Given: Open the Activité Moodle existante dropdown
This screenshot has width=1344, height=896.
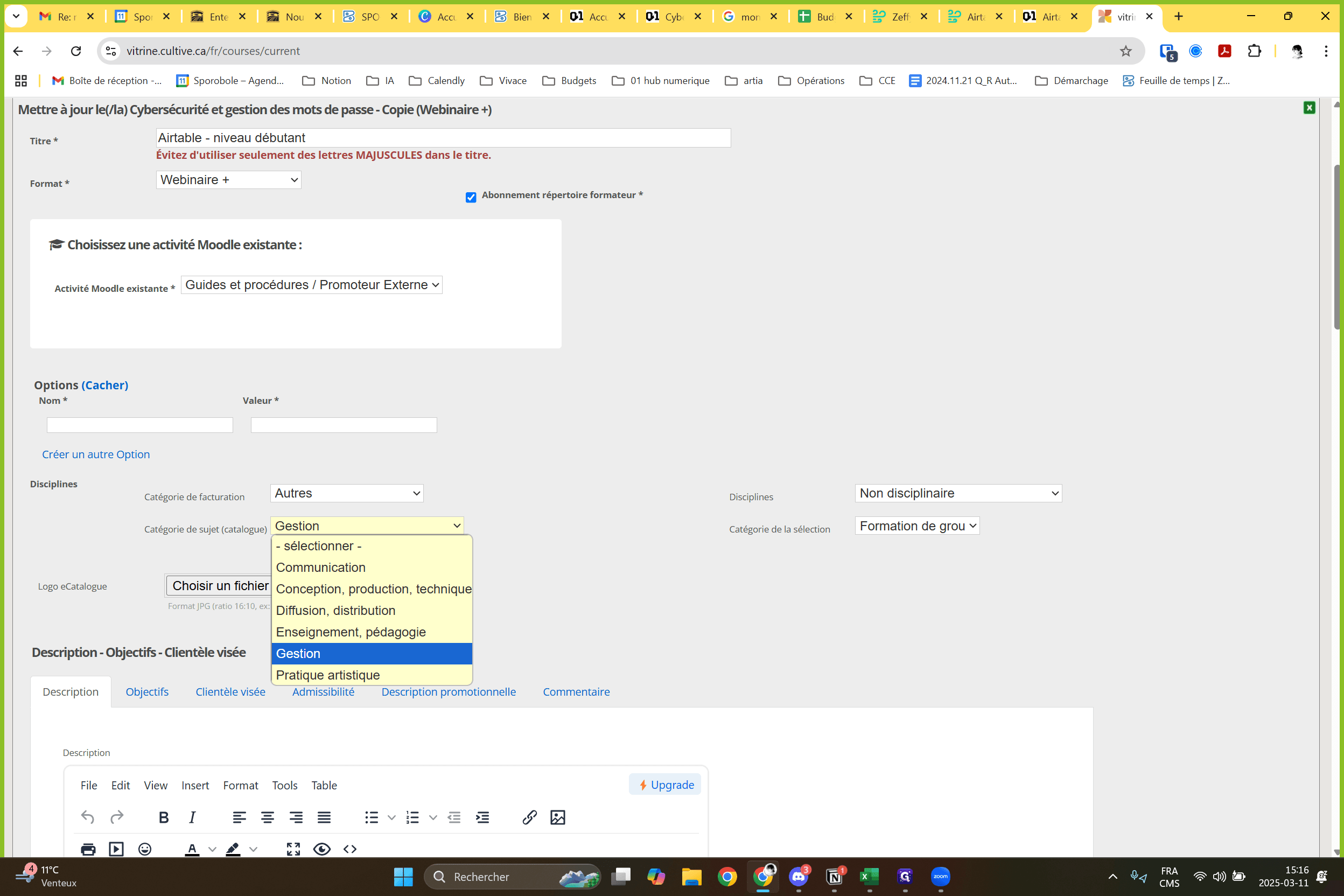Looking at the screenshot, I should coord(311,285).
